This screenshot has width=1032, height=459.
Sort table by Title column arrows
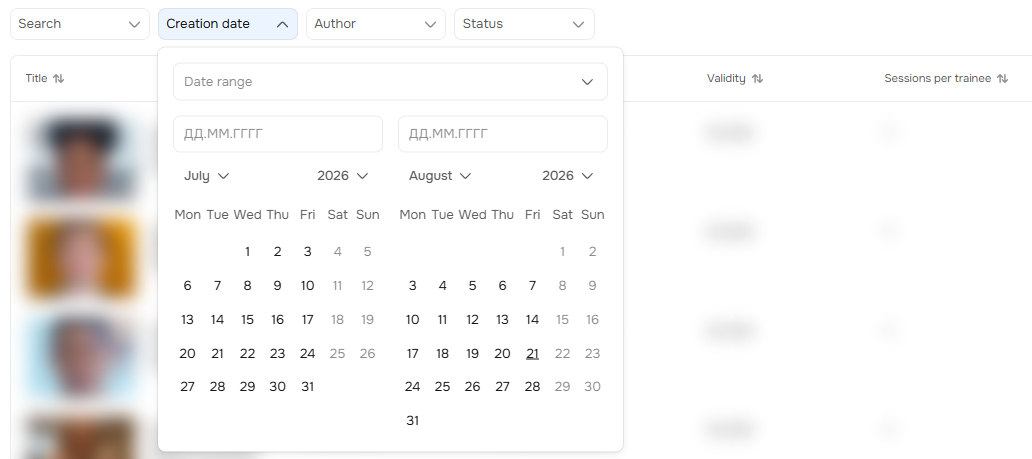click(59, 78)
